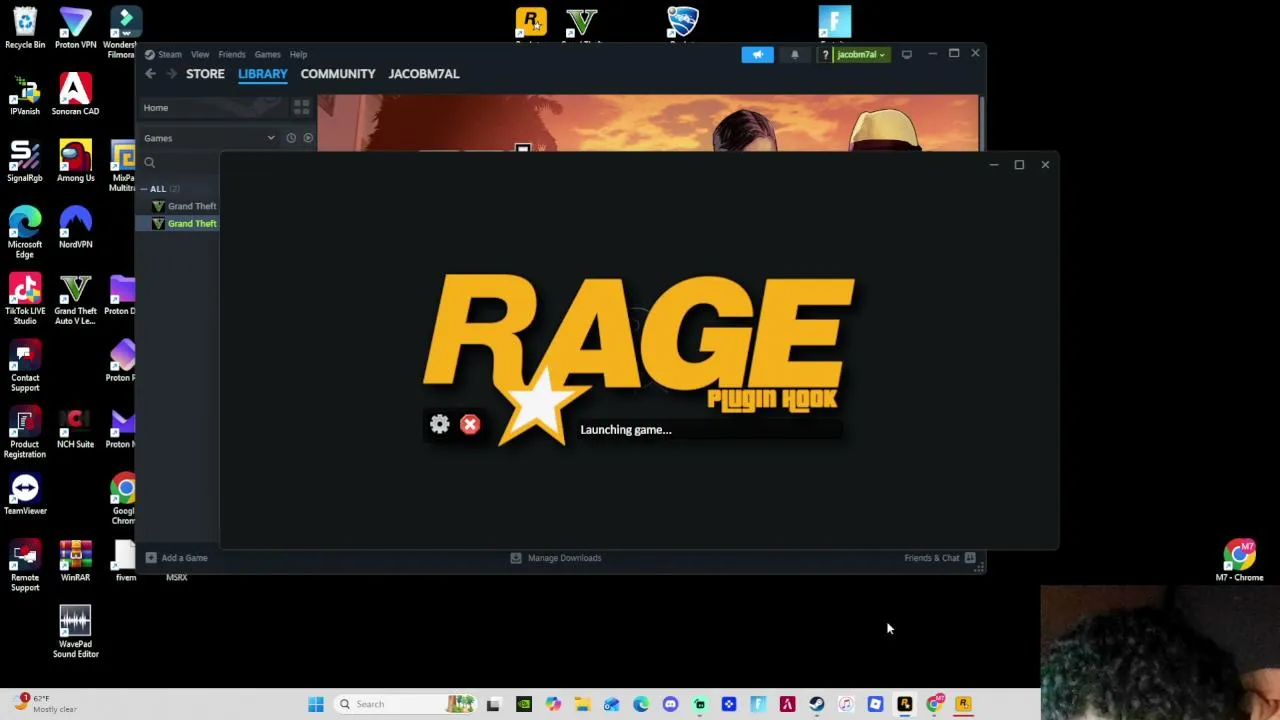Cancel launch with the red X icon

470,425
